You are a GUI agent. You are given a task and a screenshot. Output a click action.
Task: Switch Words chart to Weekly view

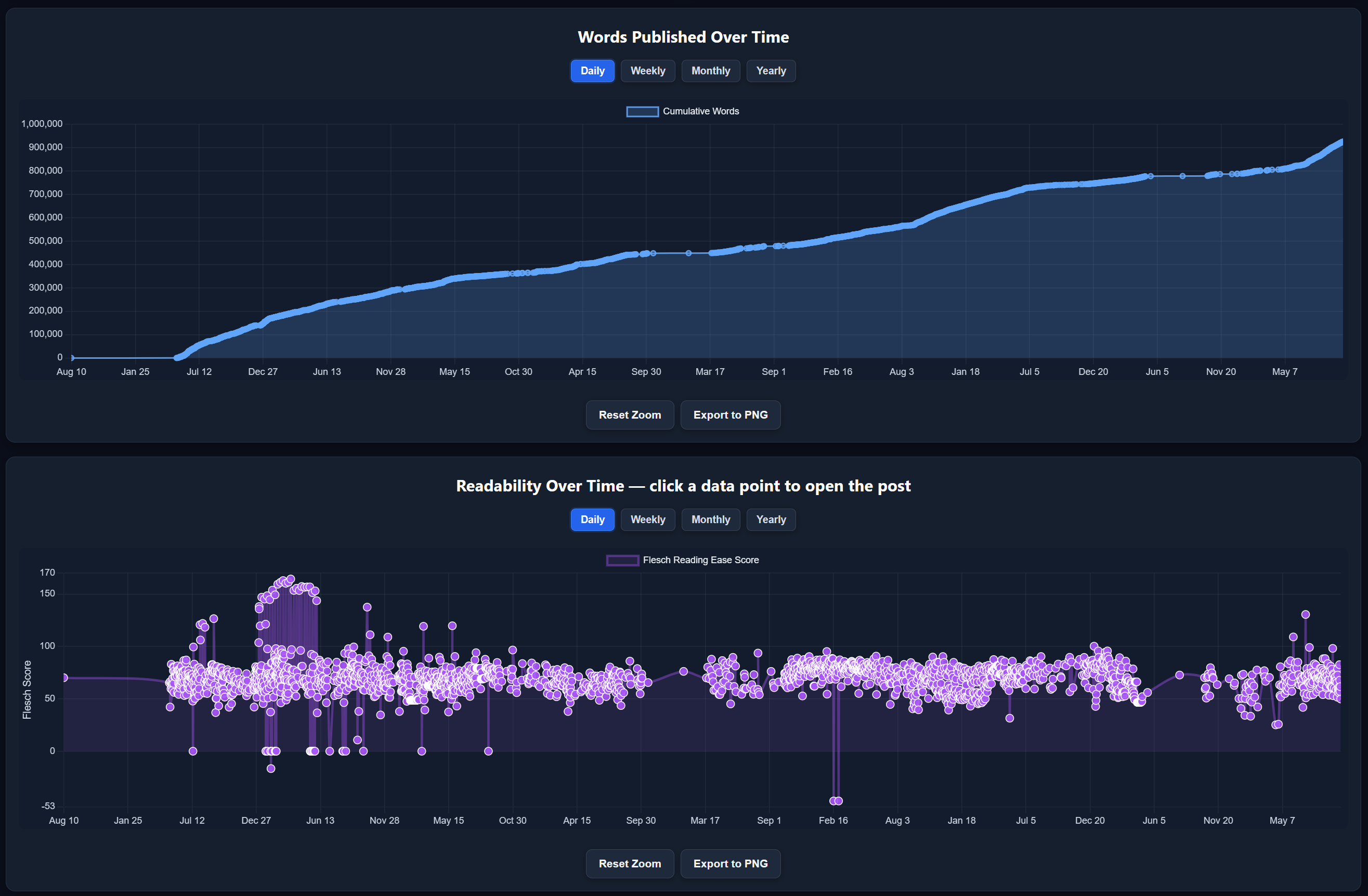tap(647, 71)
